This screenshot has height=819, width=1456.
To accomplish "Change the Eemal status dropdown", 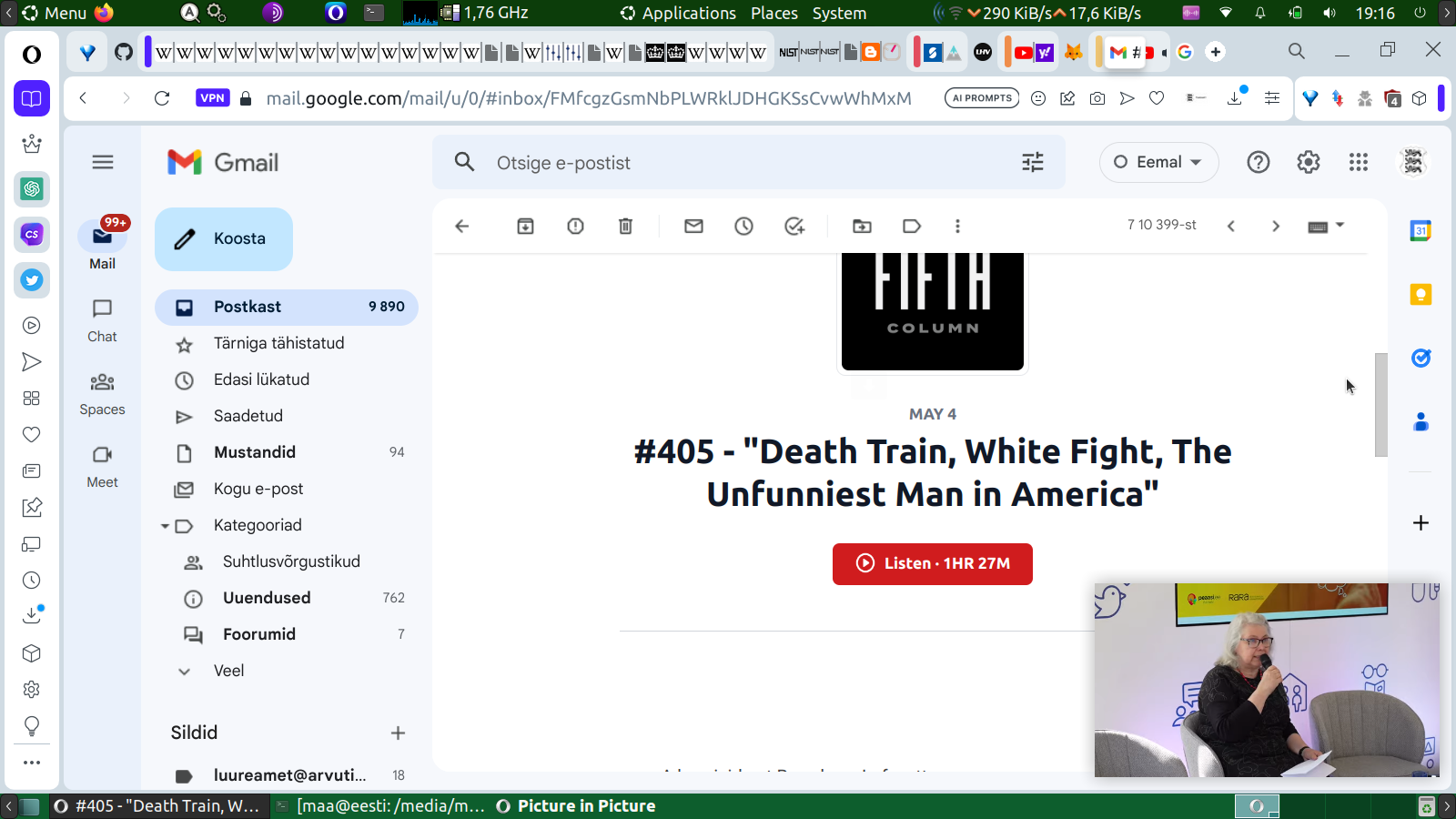I will point(1158,162).
